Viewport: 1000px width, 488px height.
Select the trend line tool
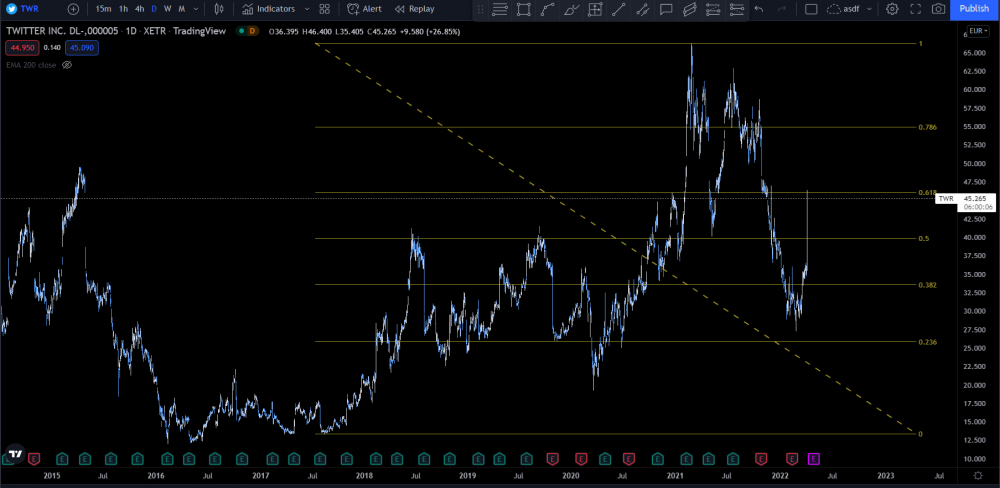619,9
